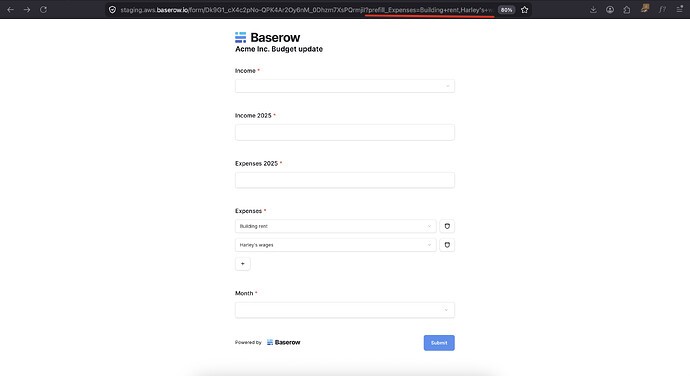Go back with the browser back arrow
The image size is (690, 376).
click(11, 9)
